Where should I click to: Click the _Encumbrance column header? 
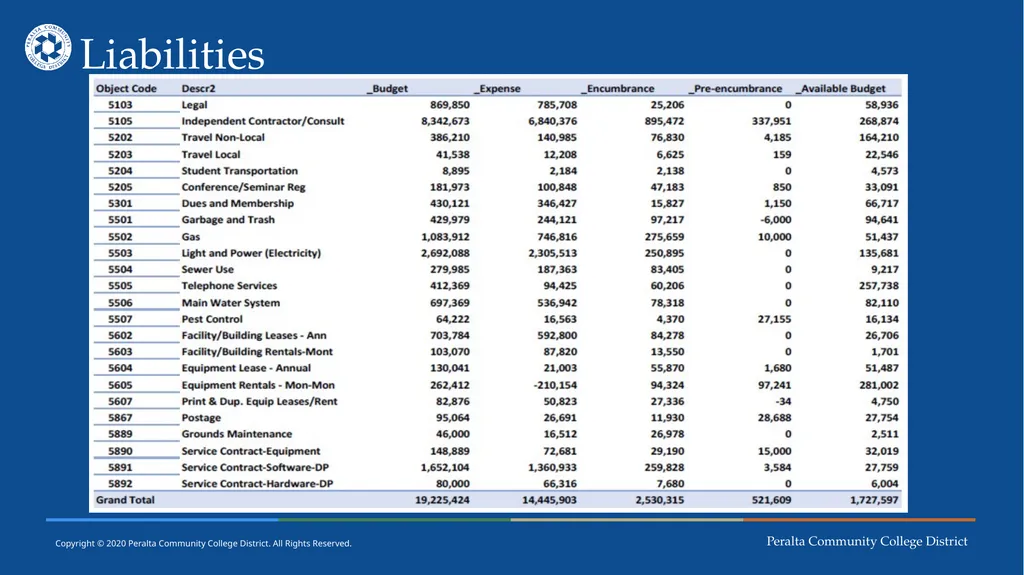pos(618,88)
